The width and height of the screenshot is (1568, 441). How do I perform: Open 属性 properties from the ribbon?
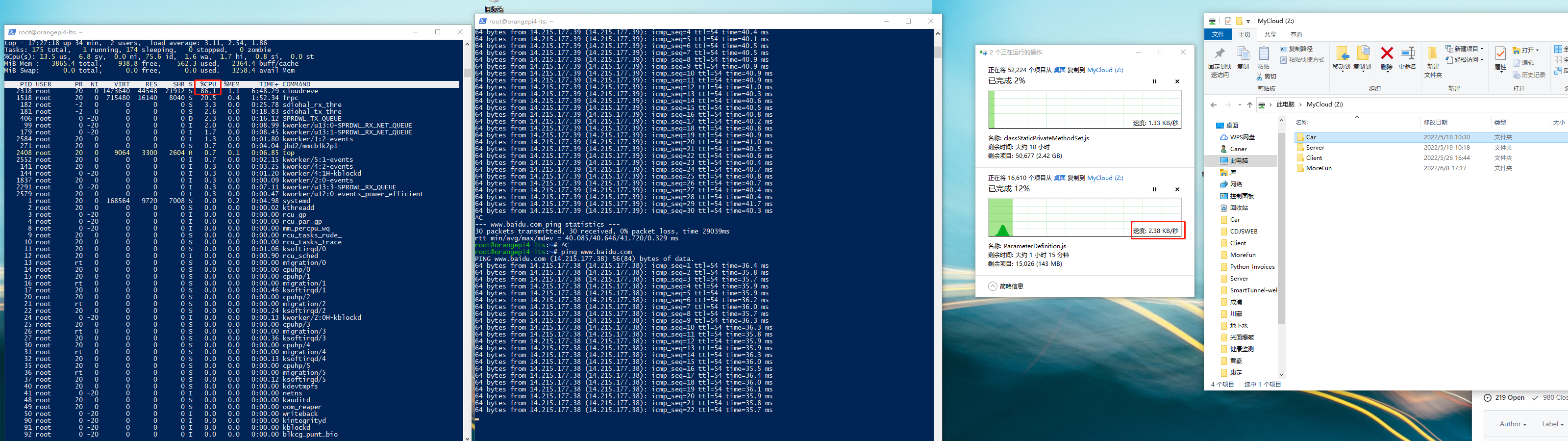1500,58
